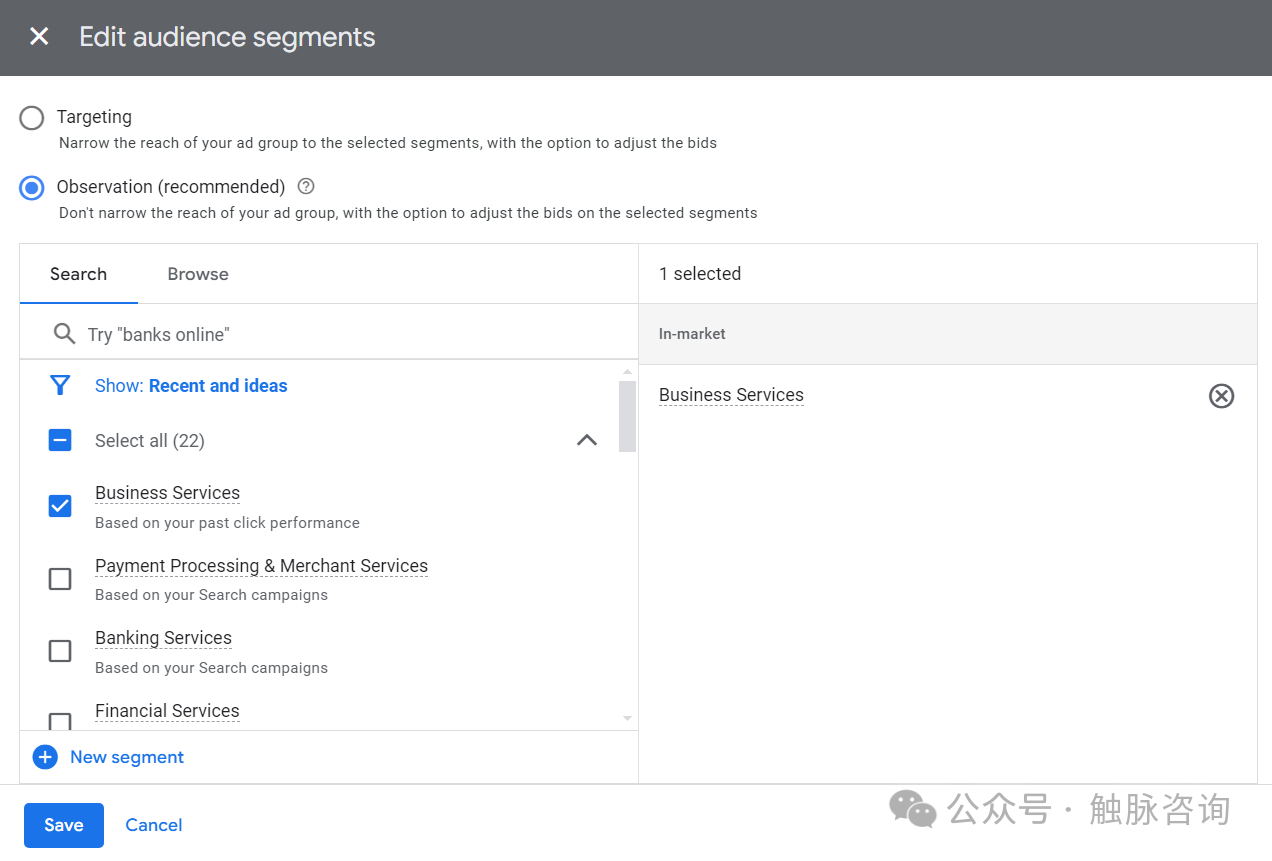Viewport: 1272px width, 861px height.
Task: Click the plus icon for New segment
Action: (x=45, y=757)
